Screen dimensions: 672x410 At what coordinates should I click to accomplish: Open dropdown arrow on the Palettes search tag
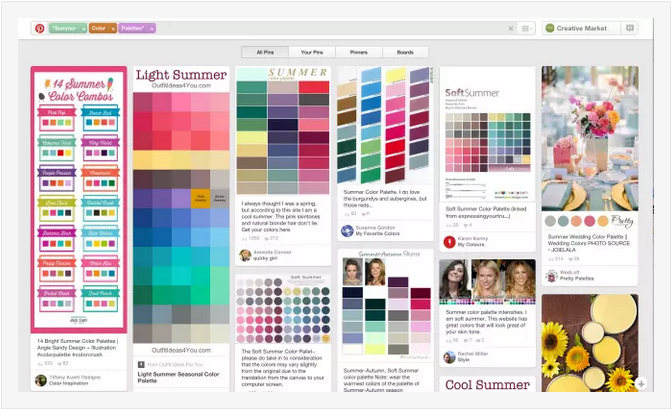click(152, 29)
